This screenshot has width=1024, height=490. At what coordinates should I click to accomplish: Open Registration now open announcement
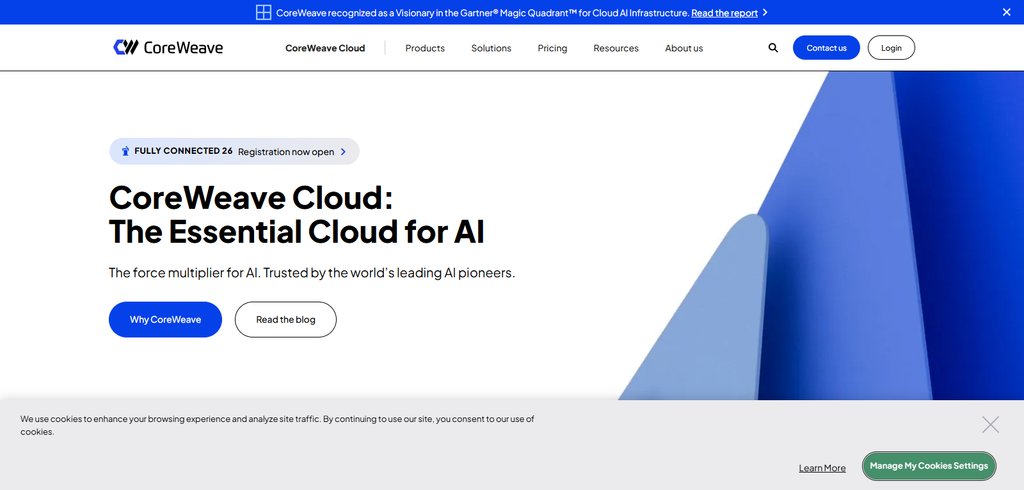(234, 152)
